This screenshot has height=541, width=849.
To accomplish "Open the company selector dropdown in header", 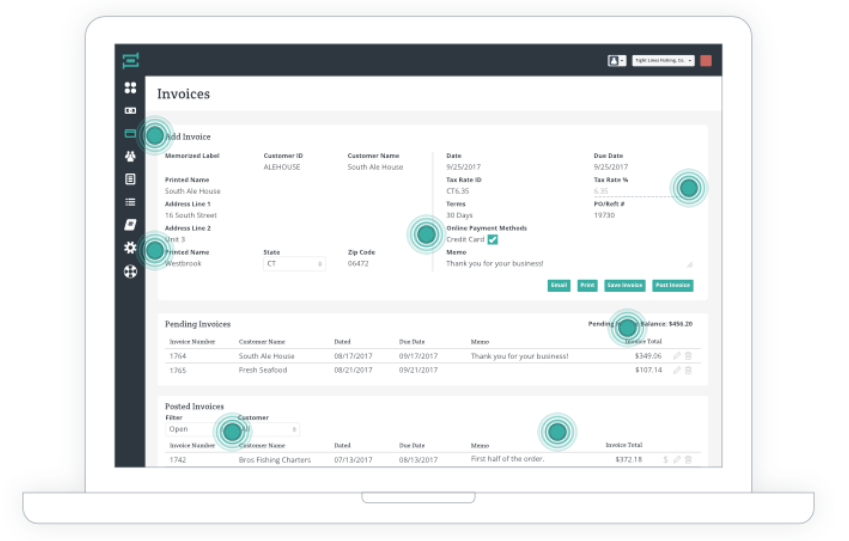I will click(x=663, y=61).
